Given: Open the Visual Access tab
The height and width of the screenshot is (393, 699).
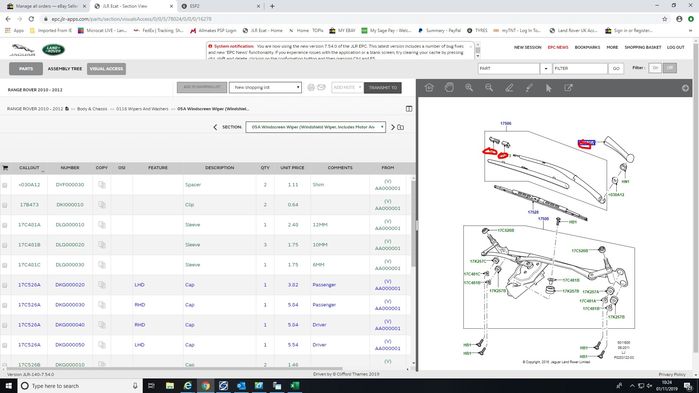Looking at the screenshot, I should pyautogui.click(x=106, y=69).
